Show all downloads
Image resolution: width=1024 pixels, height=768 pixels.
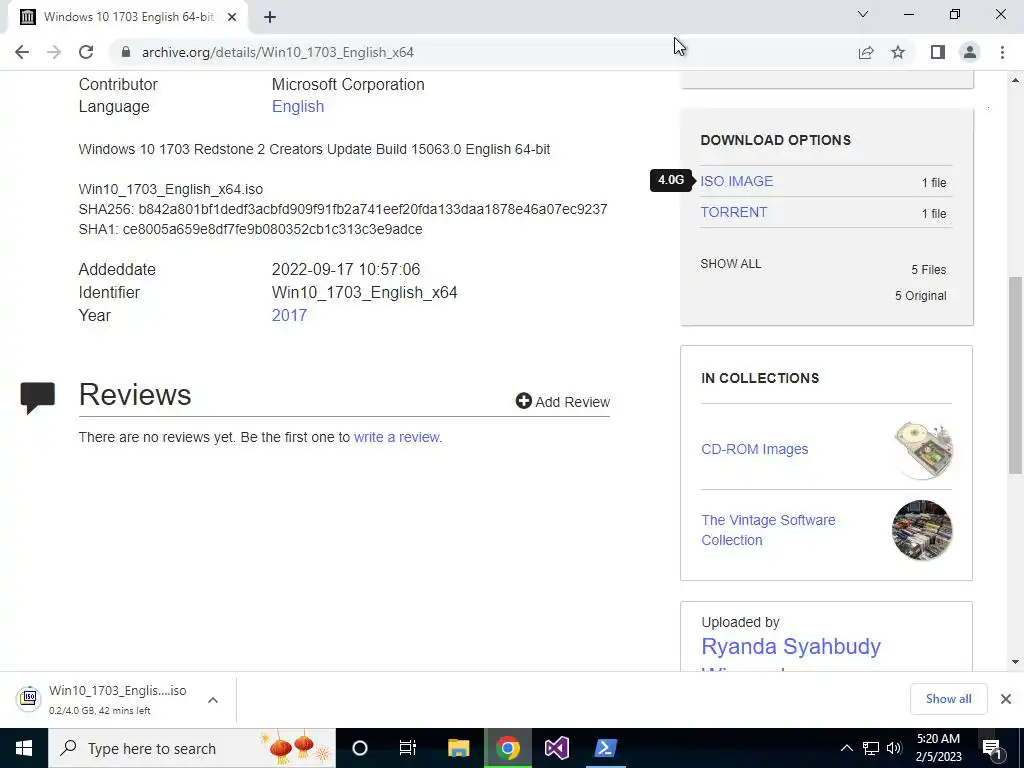(x=948, y=699)
